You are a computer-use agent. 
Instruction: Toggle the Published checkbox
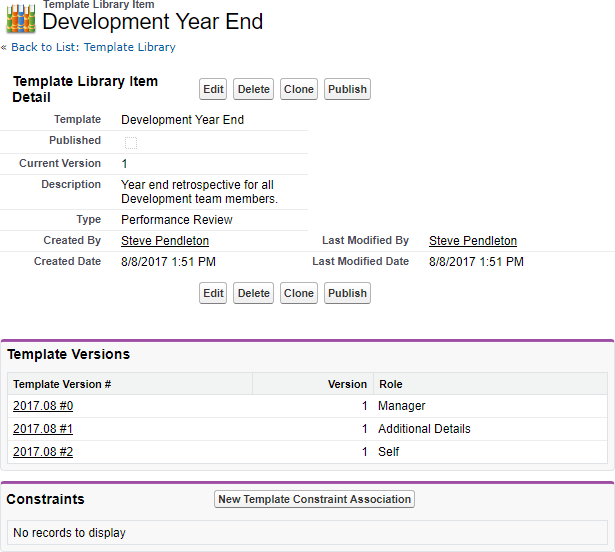click(x=131, y=142)
